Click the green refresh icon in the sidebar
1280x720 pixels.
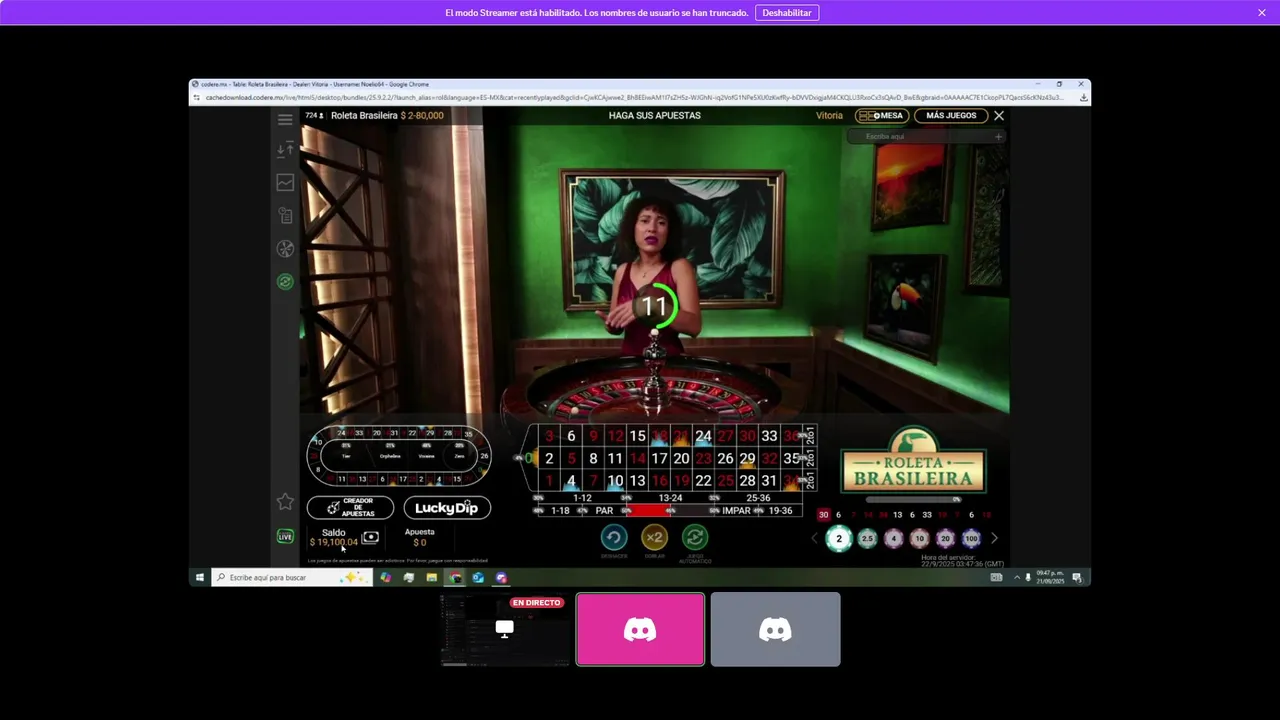pos(285,282)
